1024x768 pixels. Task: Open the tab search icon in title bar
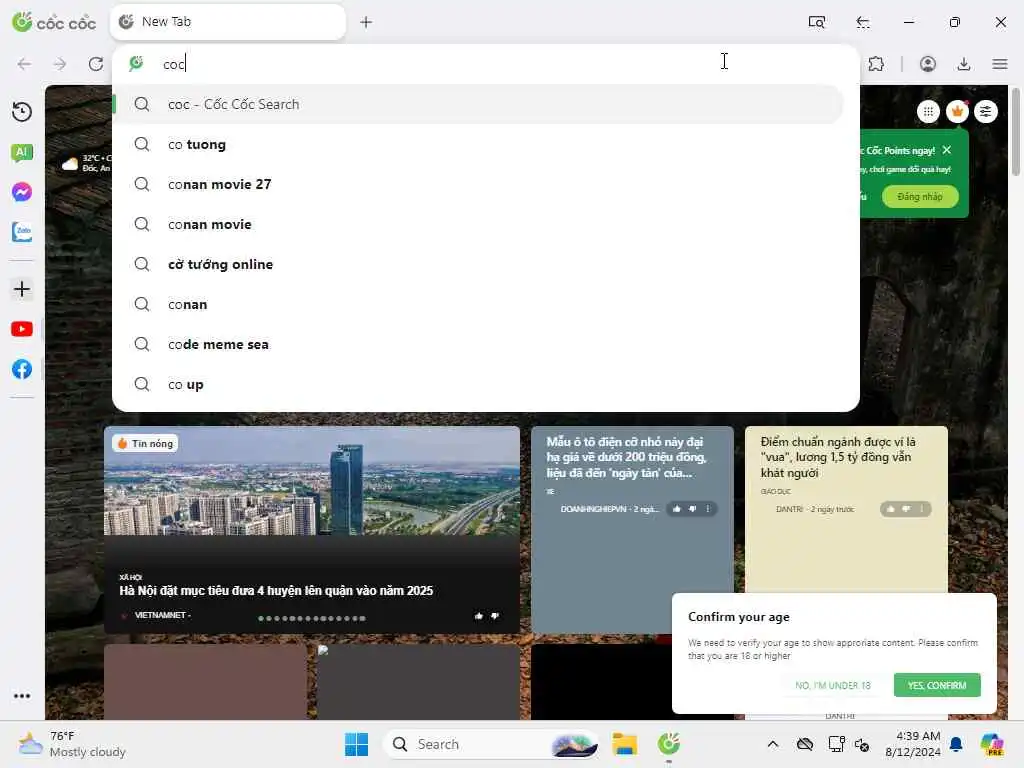816,22
